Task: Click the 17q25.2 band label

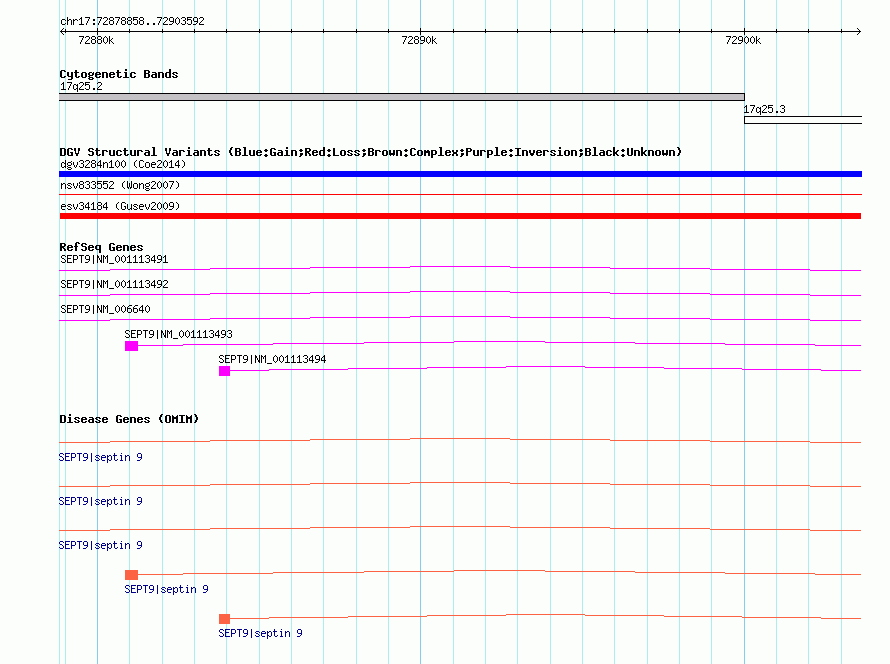Action: 81,86
